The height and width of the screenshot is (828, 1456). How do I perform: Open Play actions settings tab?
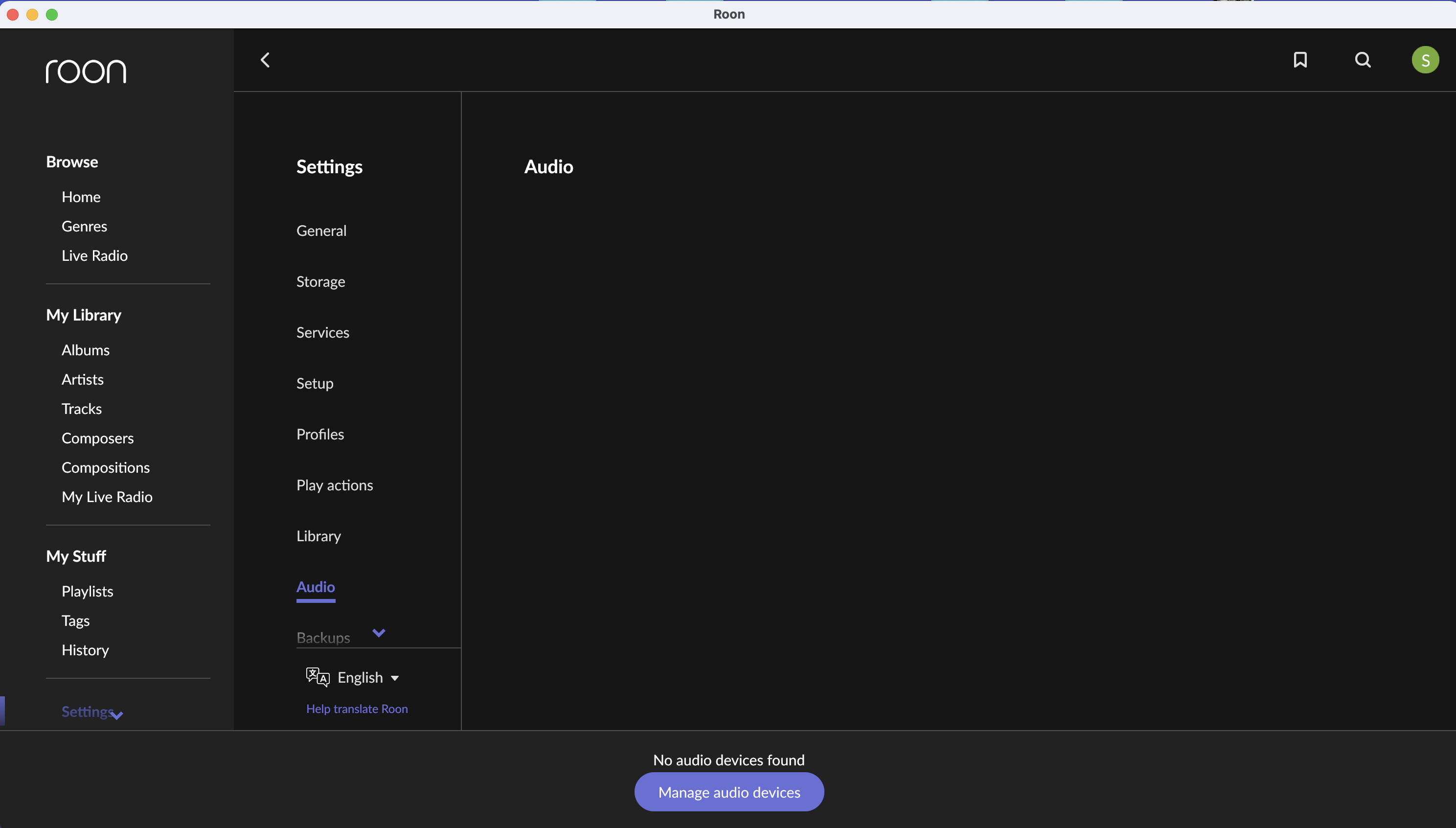[334, 485]
